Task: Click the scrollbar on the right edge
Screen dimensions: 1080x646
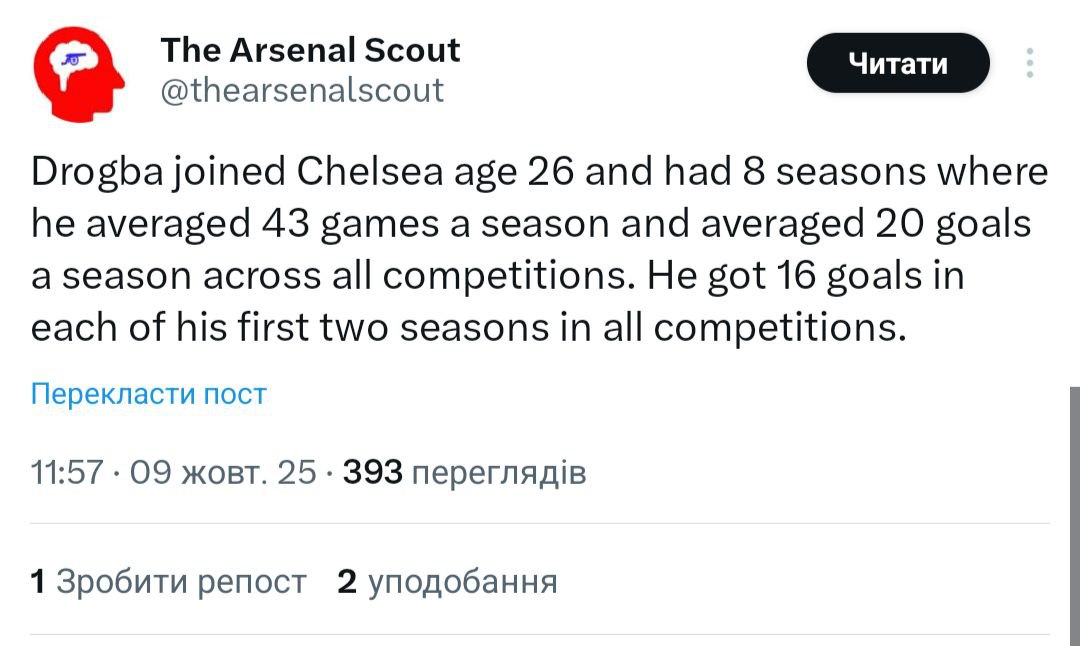Action: tap(1073, 500)
